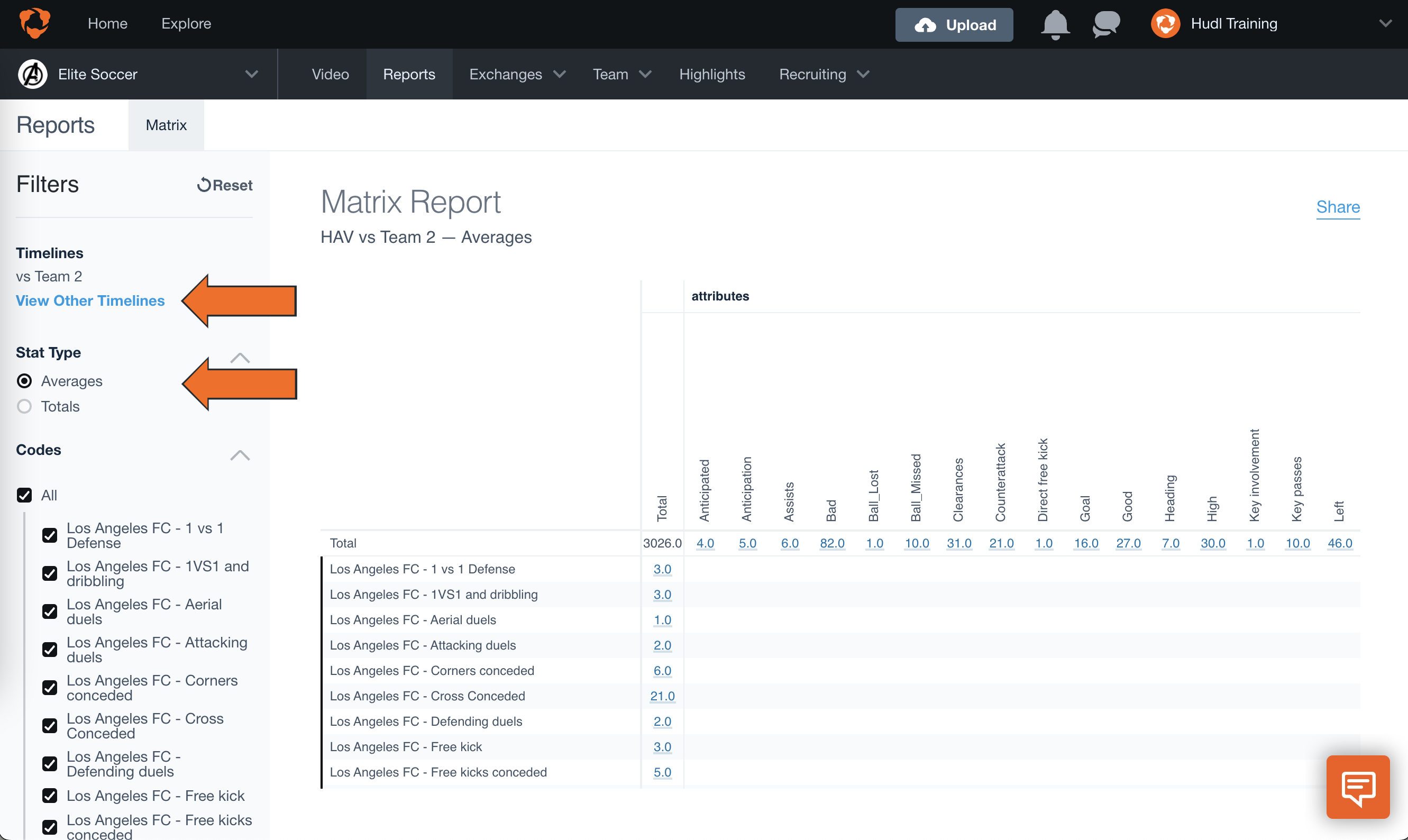Click View Other Timelines link
The height and width of the screenshot is (840, 1408).
(x=90, y=300)
